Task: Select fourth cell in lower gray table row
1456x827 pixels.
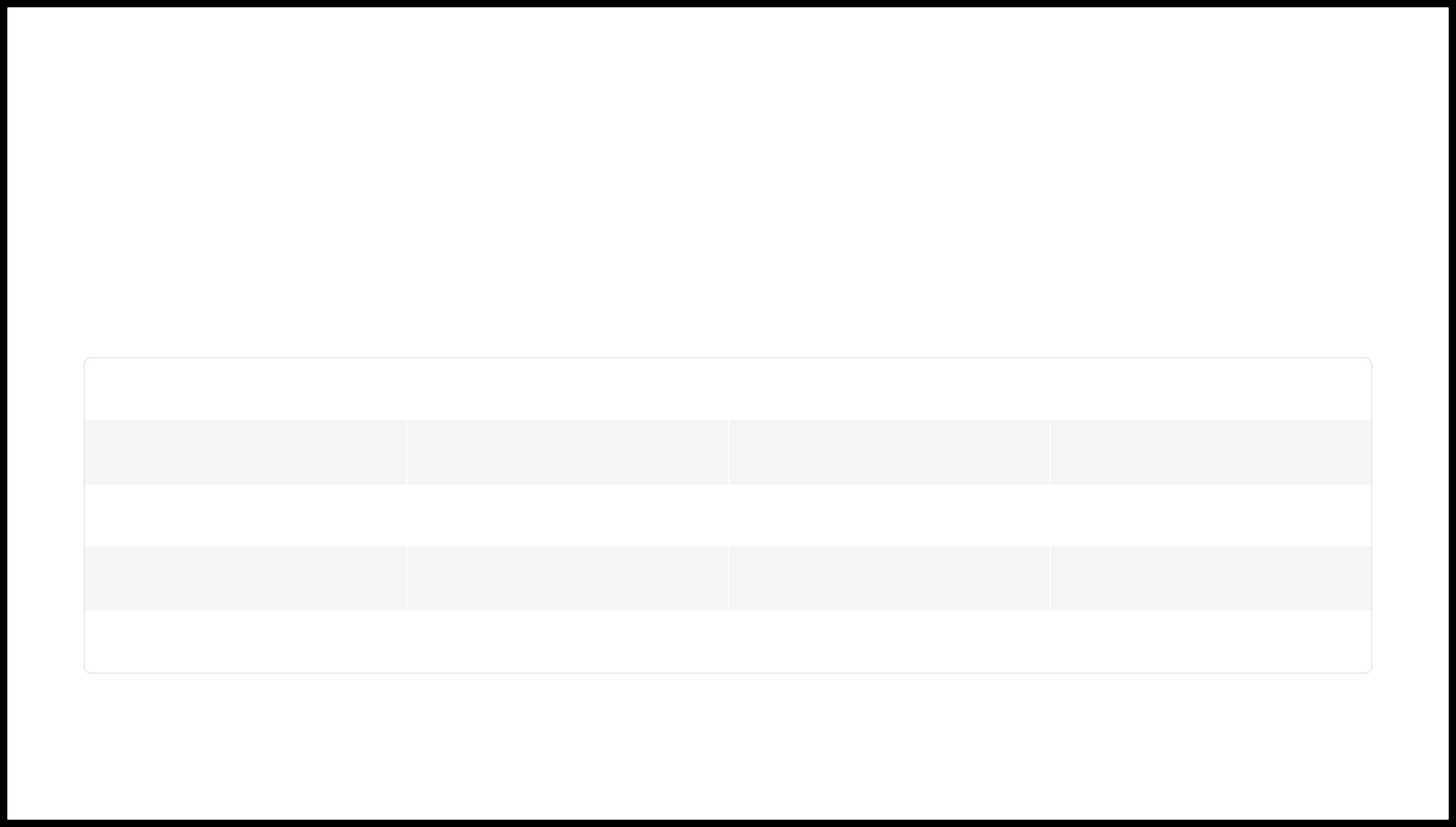Action: click(1211, 578)
